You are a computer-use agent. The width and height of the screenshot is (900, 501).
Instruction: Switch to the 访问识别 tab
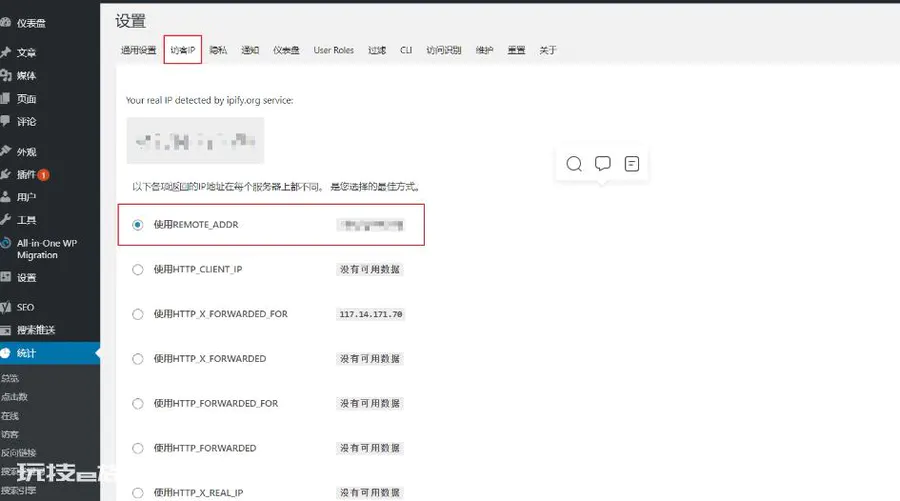coord(444,50)
